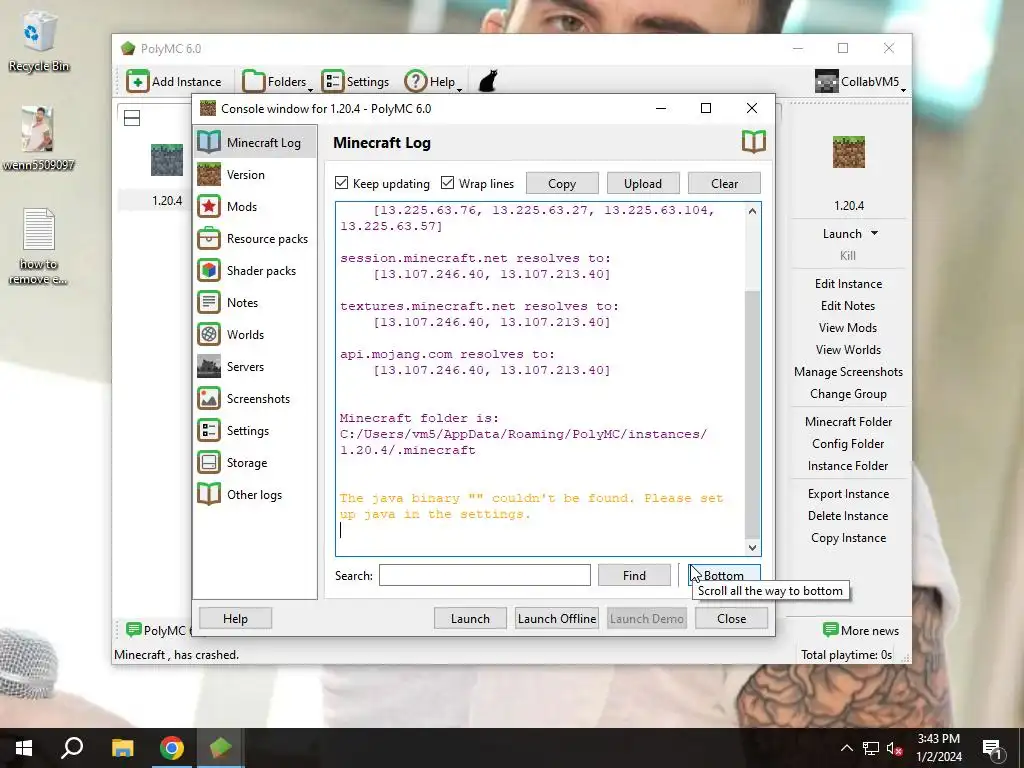Image resolution: width=1024 pixels, height=768 pixels.
Task: Click the Upload log button
Action: coord(643,184)
